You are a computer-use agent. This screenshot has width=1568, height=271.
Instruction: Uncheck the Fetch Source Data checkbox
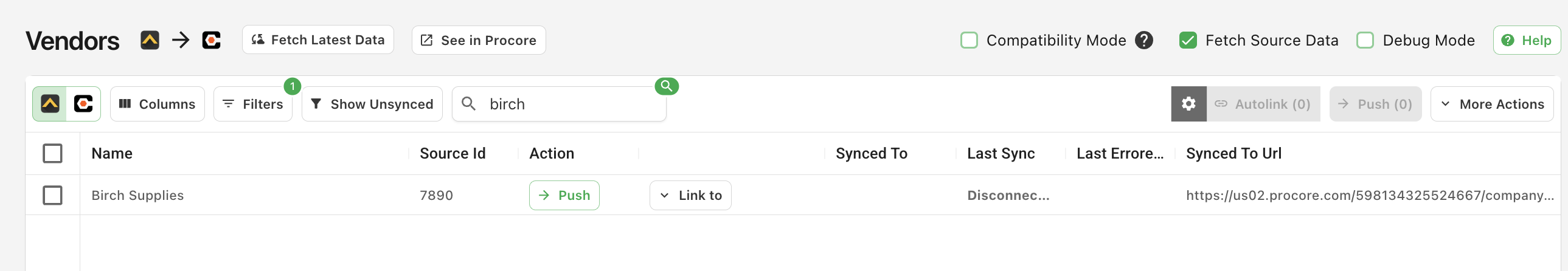(1188, 40)
